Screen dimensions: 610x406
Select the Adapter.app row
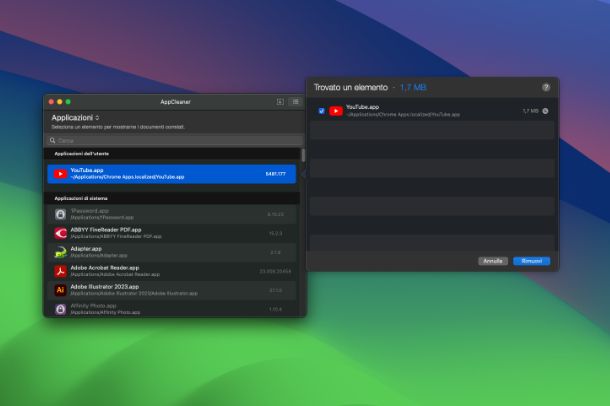point(172,252)
